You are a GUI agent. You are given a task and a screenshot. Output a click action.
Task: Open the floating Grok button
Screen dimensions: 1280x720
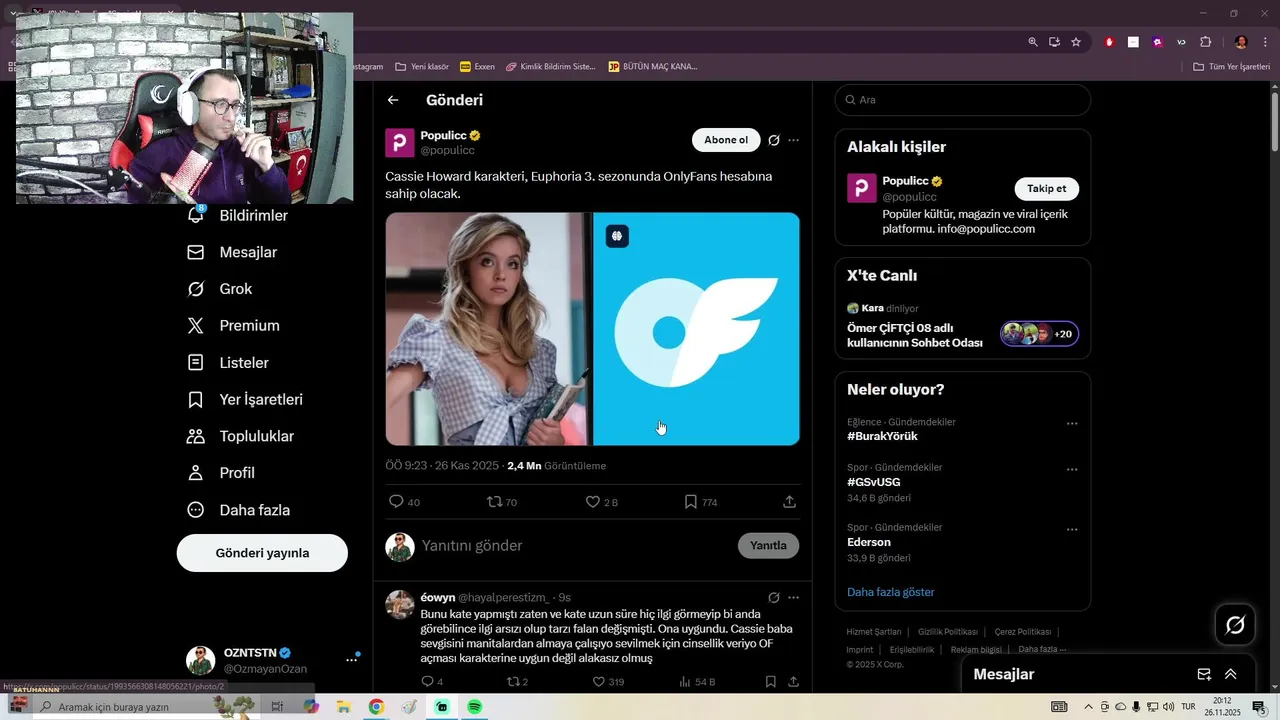point(1235,625)
